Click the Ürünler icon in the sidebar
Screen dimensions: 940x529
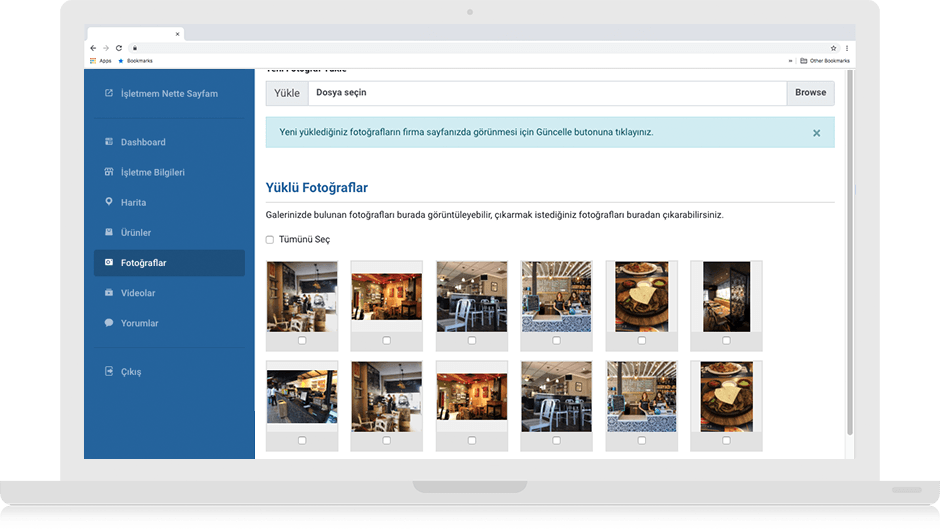pos(109,232)
